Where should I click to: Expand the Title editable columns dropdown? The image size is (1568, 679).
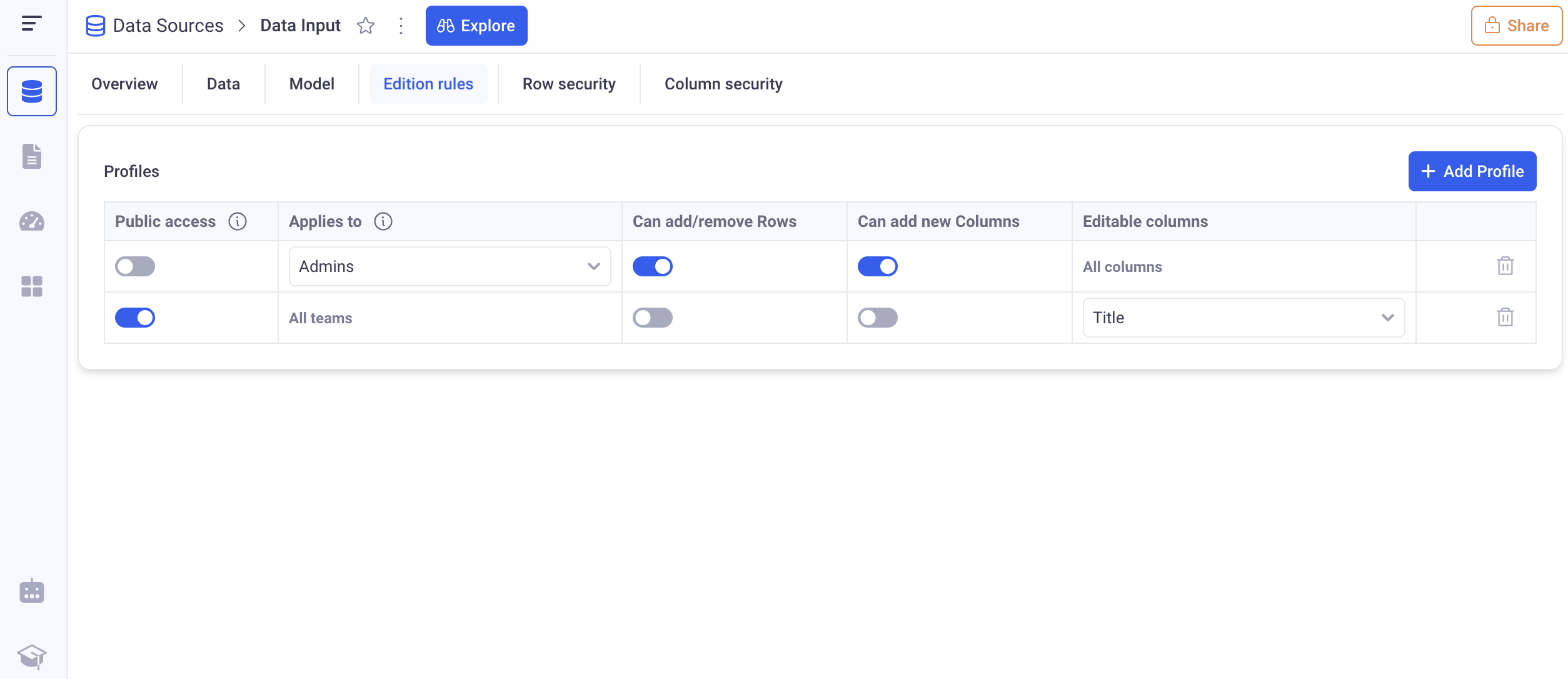(x=1243, y=318)
